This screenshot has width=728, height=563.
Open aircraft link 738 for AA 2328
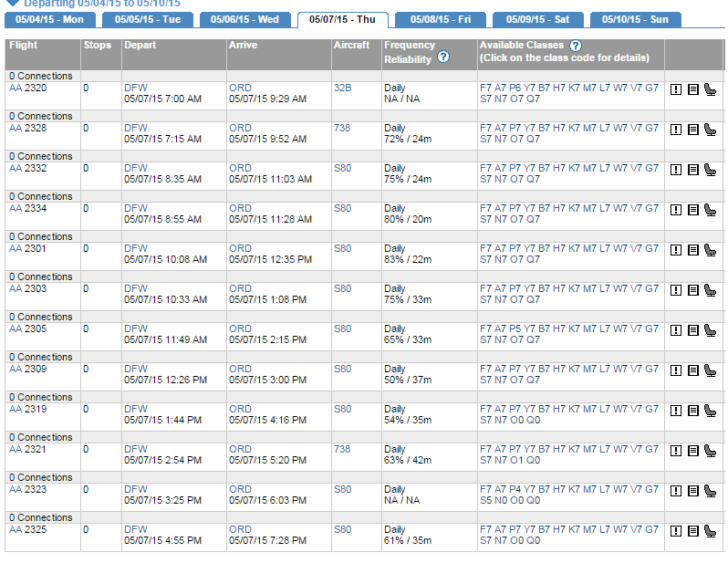point(342,128)
